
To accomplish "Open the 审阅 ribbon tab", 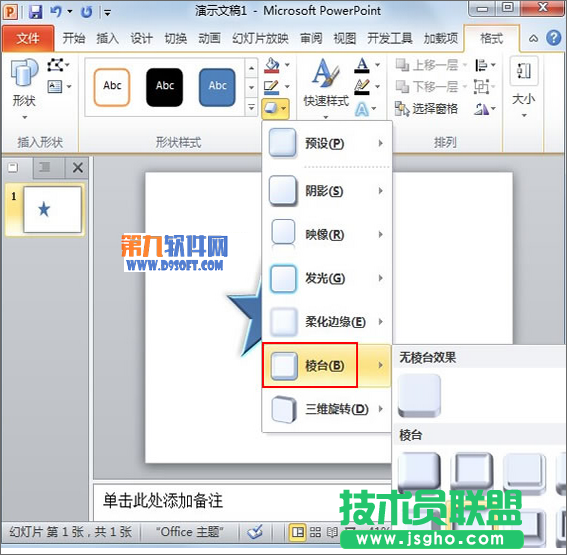I will 311,38.
